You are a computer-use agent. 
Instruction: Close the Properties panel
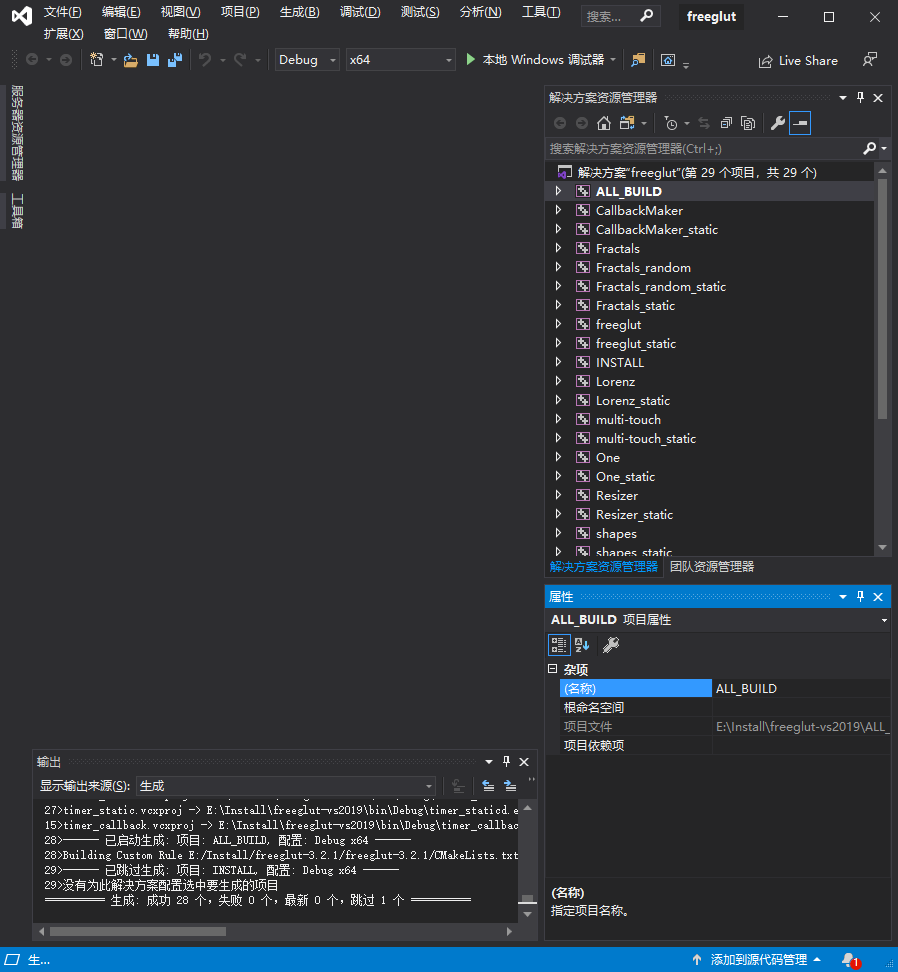click(x=878, y=596)
